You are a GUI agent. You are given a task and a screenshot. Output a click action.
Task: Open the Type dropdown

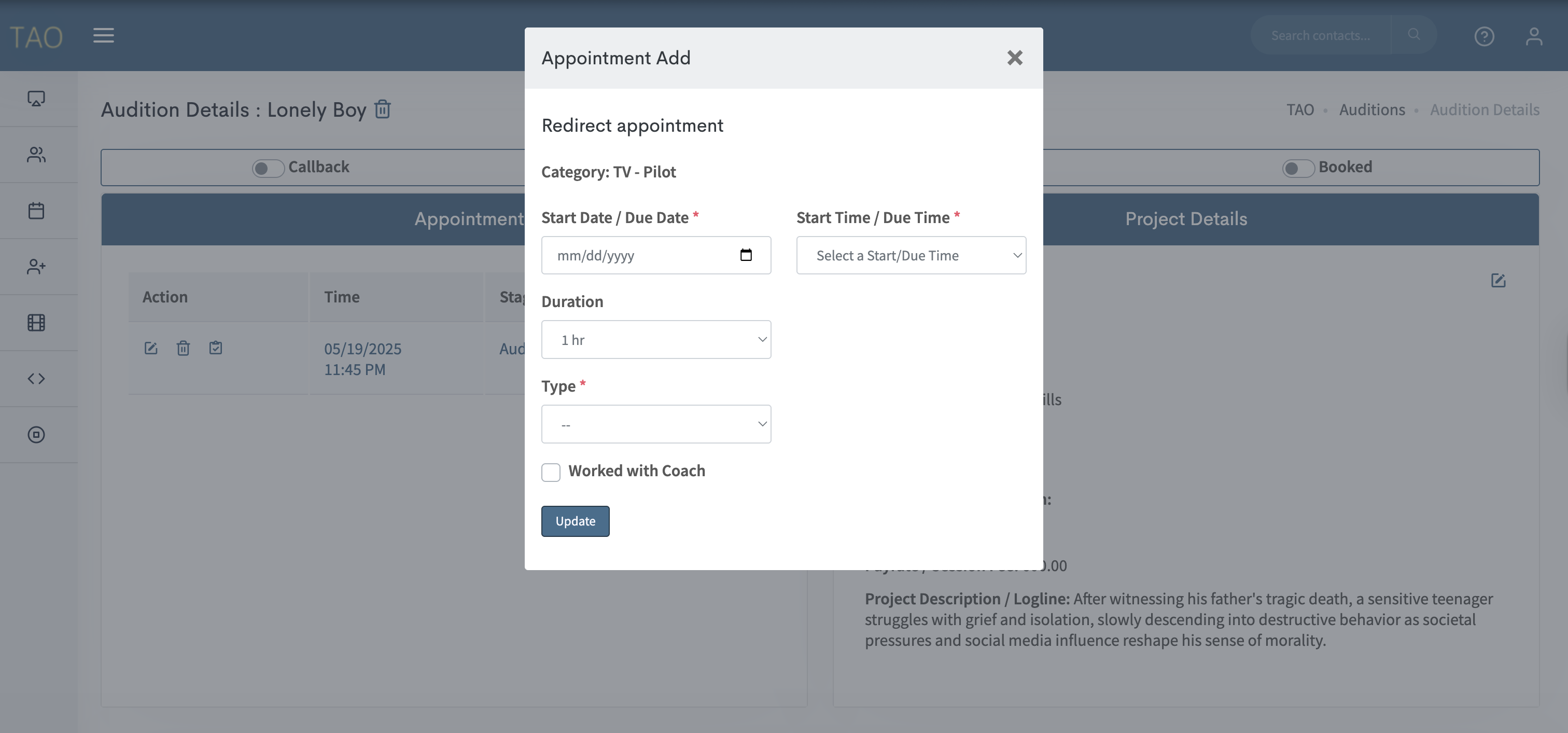point(655,424)
